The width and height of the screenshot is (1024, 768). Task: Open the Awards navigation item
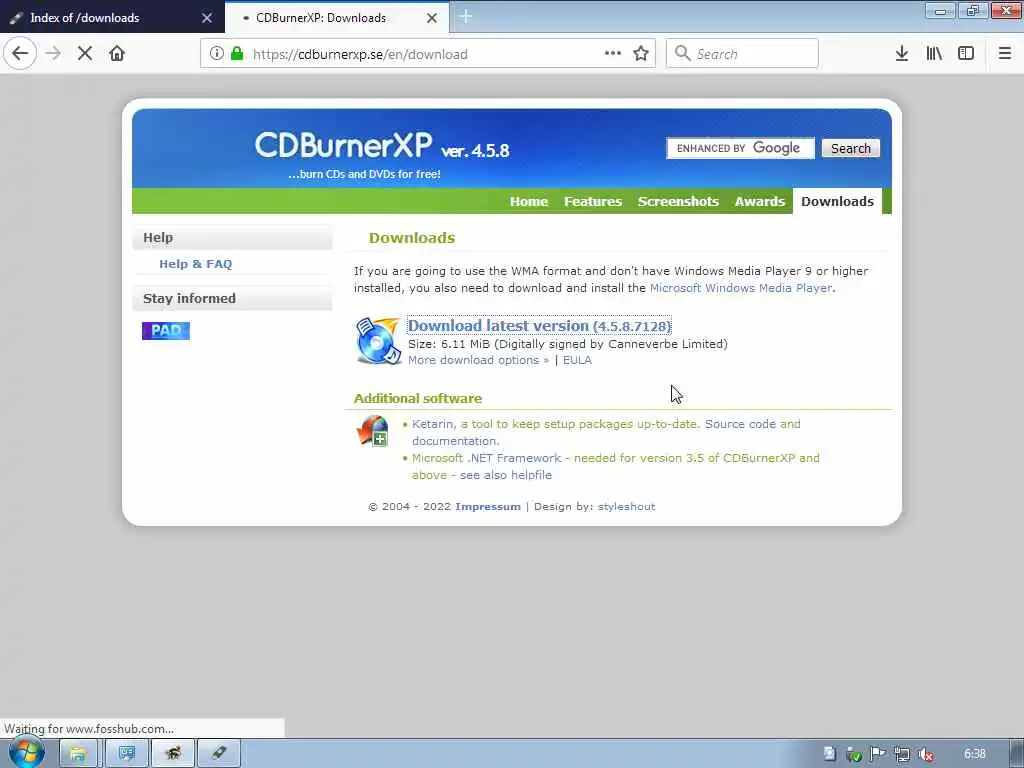point(760,201)
